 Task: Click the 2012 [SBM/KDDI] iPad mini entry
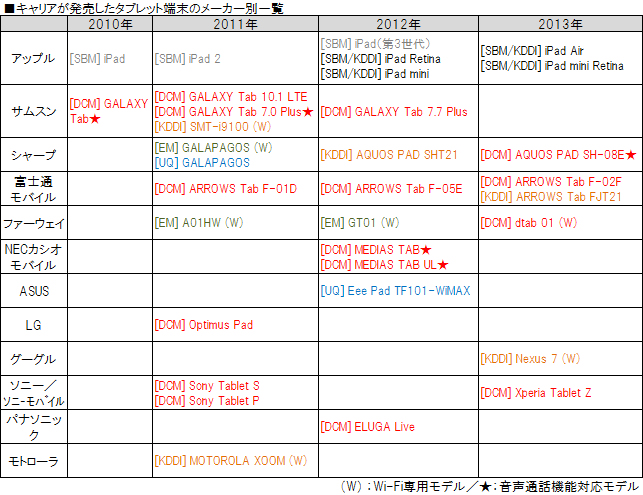coord(375,74)
